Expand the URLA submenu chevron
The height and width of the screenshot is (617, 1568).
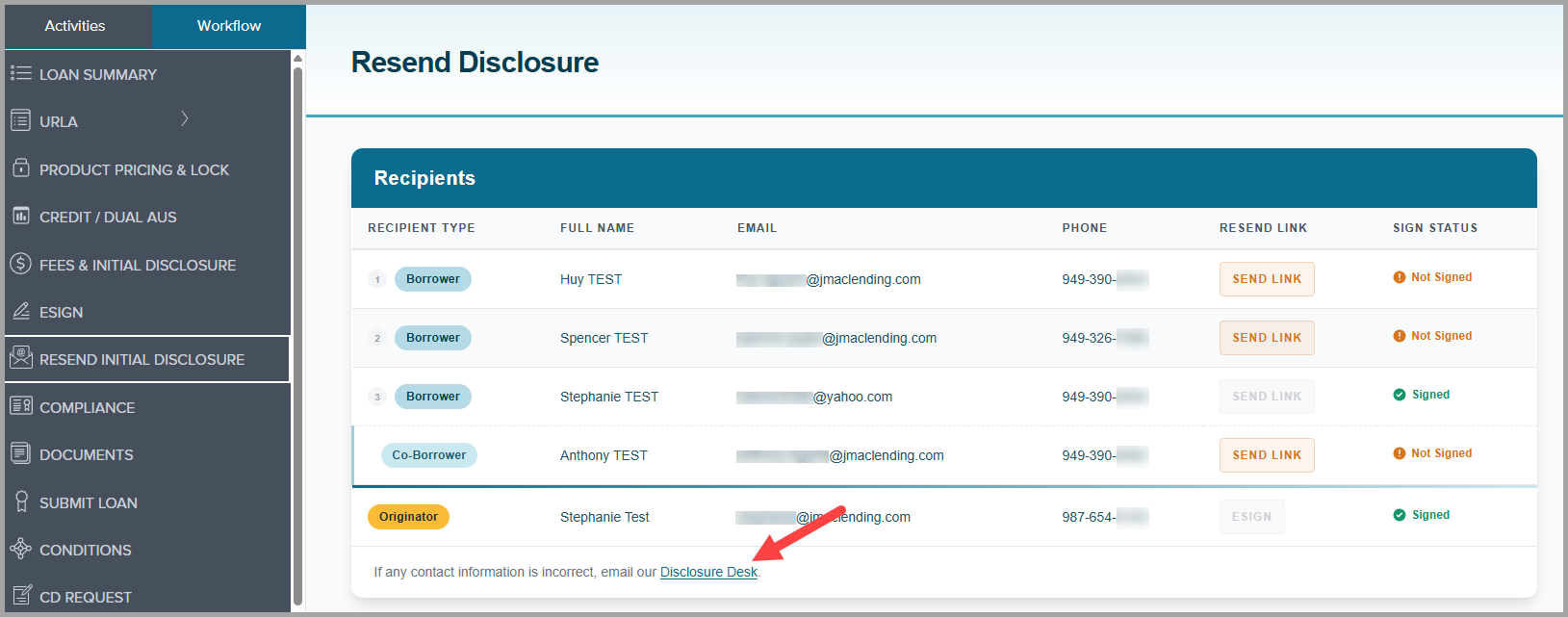pyautogui.click(x=185, y=119)
